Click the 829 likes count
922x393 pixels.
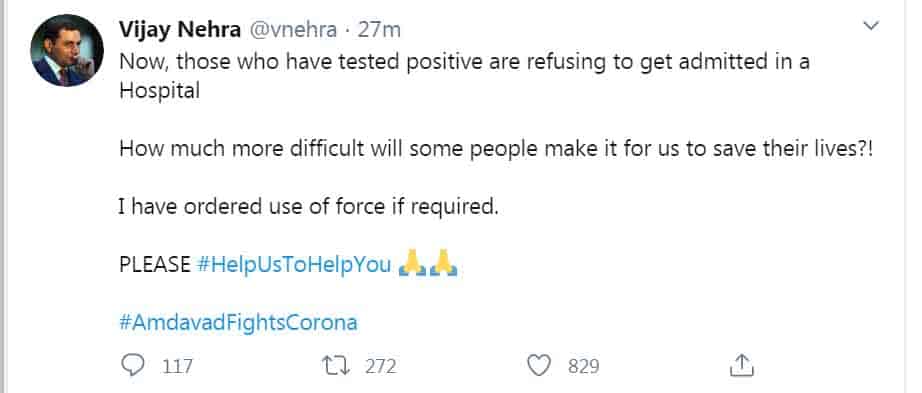pos(583,367)
